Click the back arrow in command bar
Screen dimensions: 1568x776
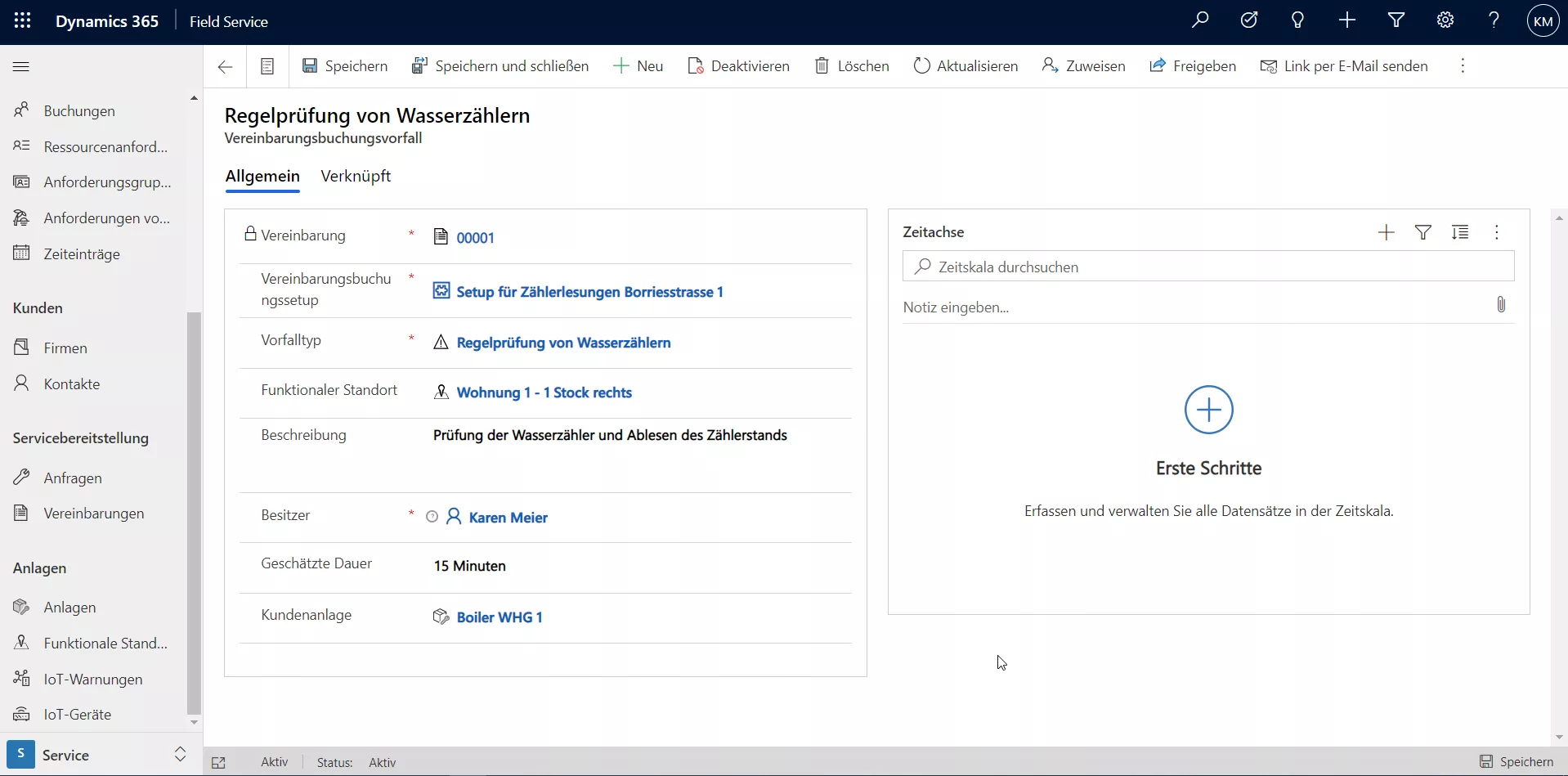226,67
